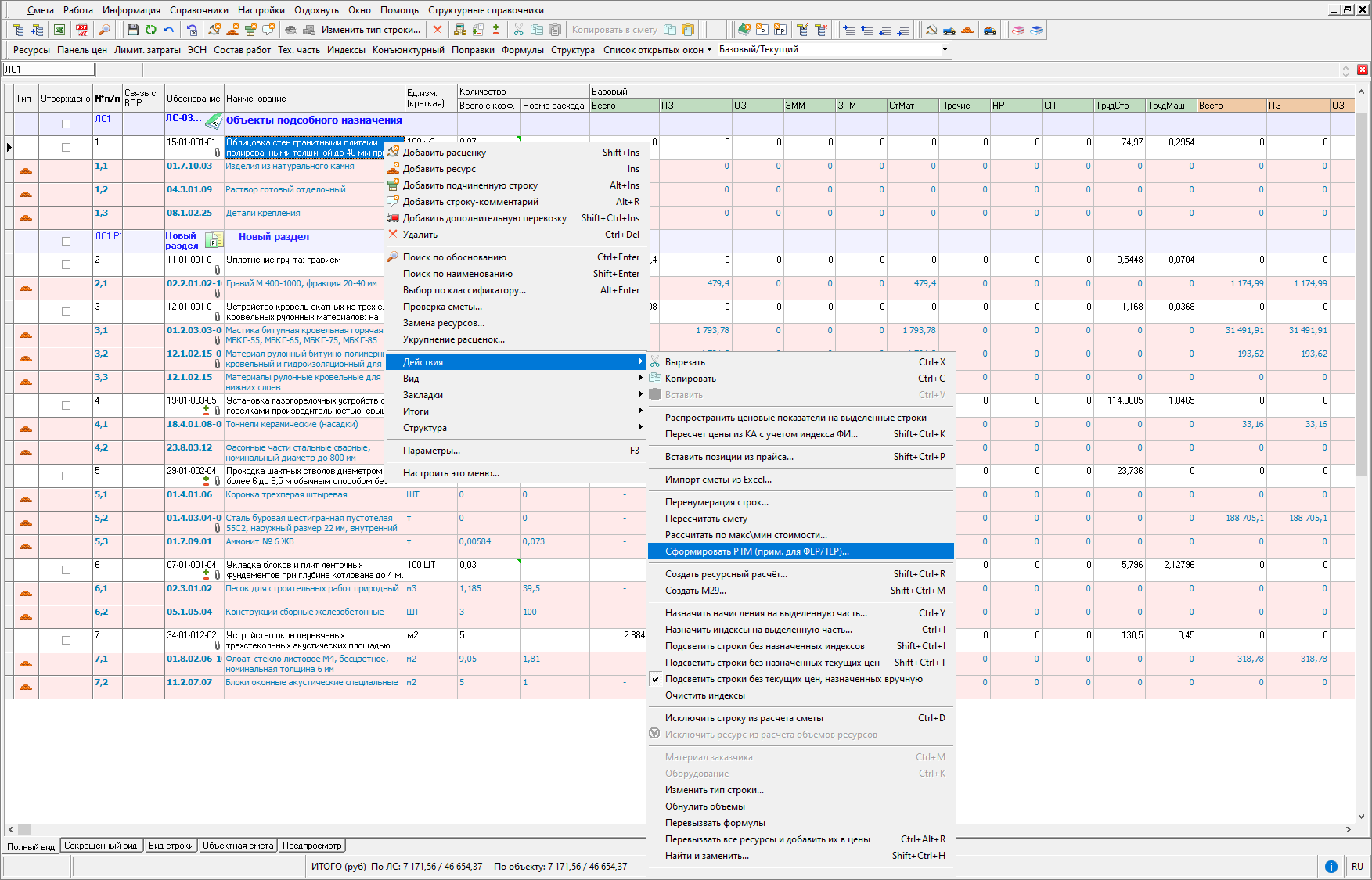Click the blue undo arrow icon

point(169,30)
